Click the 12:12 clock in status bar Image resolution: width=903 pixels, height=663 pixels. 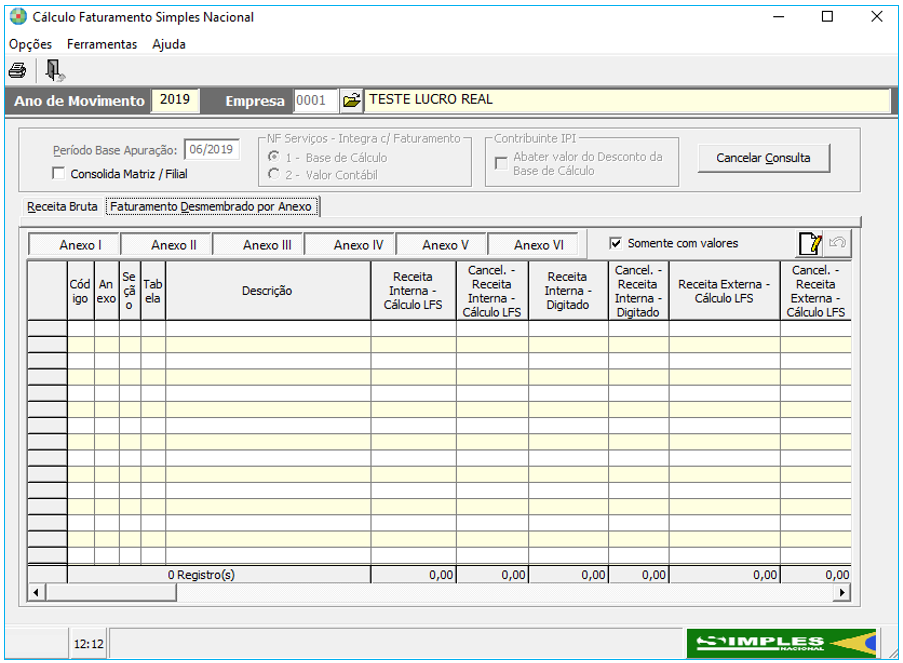point(89,644)
